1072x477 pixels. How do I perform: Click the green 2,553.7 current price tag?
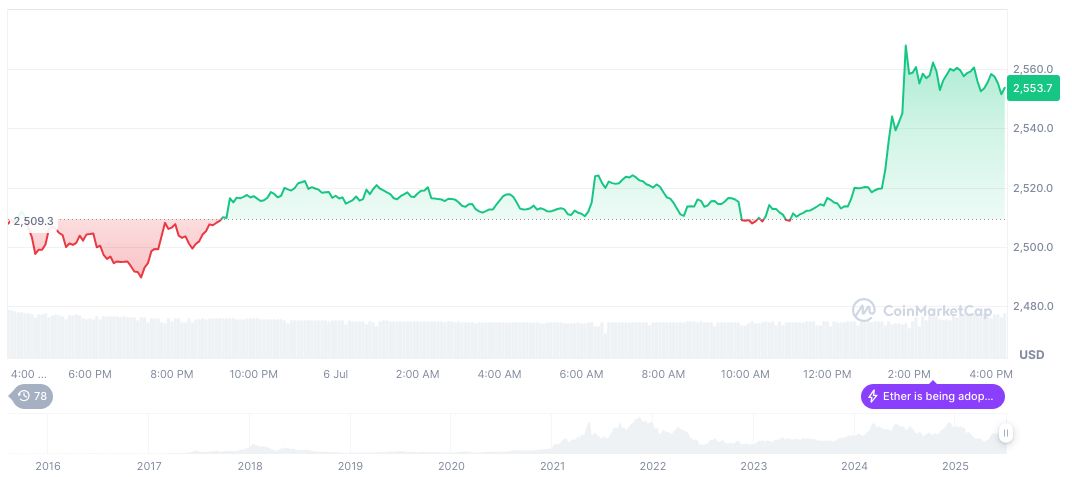tap(1033, 88)
